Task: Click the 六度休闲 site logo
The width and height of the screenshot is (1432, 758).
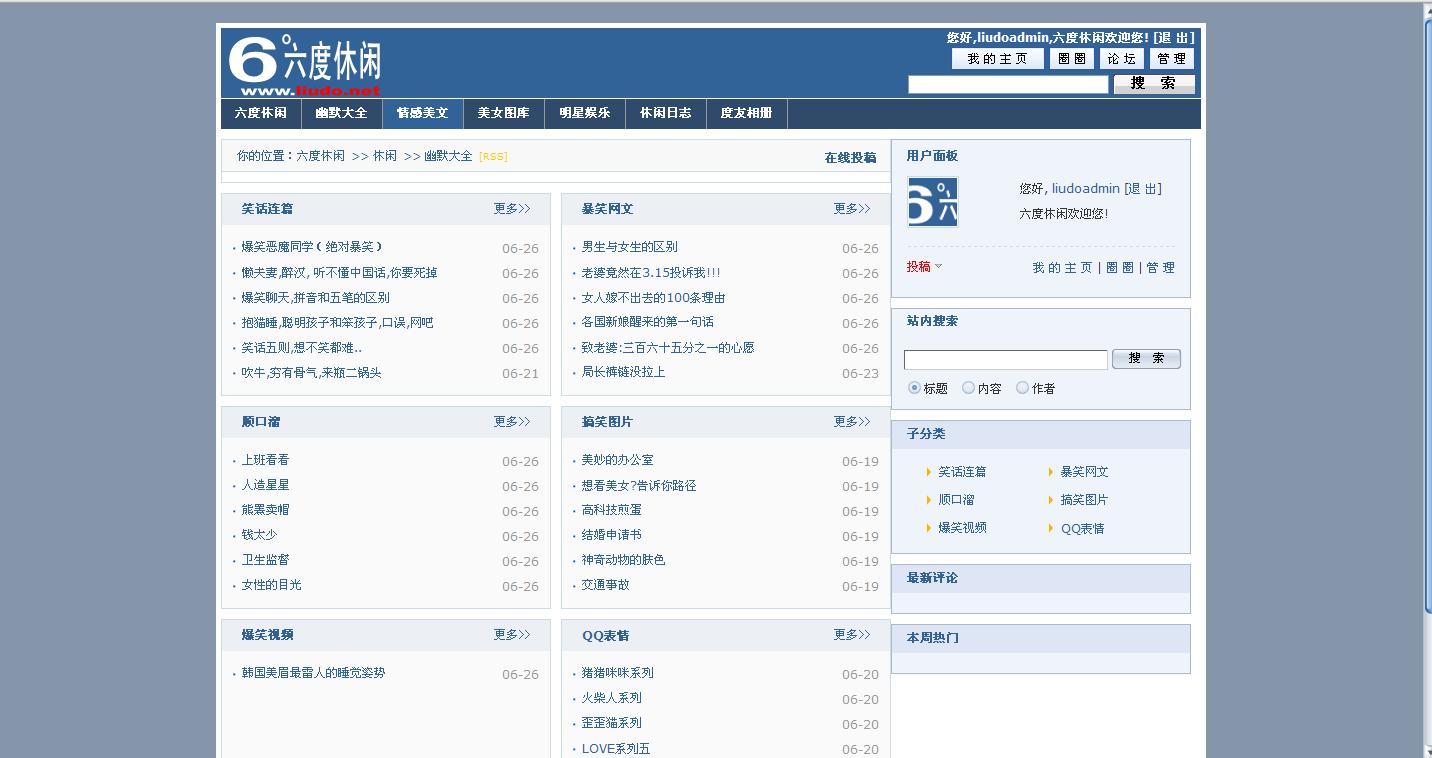Action: [304, 64]
